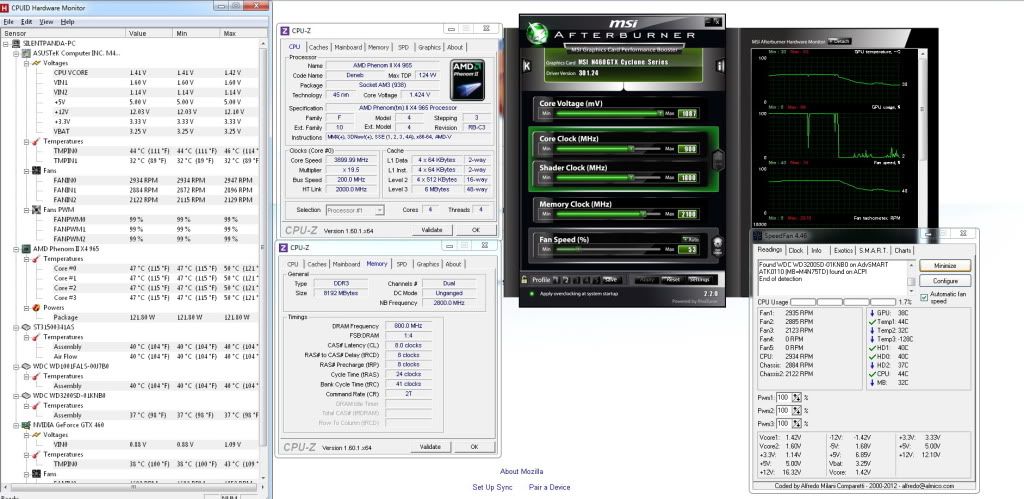
Task: Click Save in Afterburner profile bar
Action: 610,280
